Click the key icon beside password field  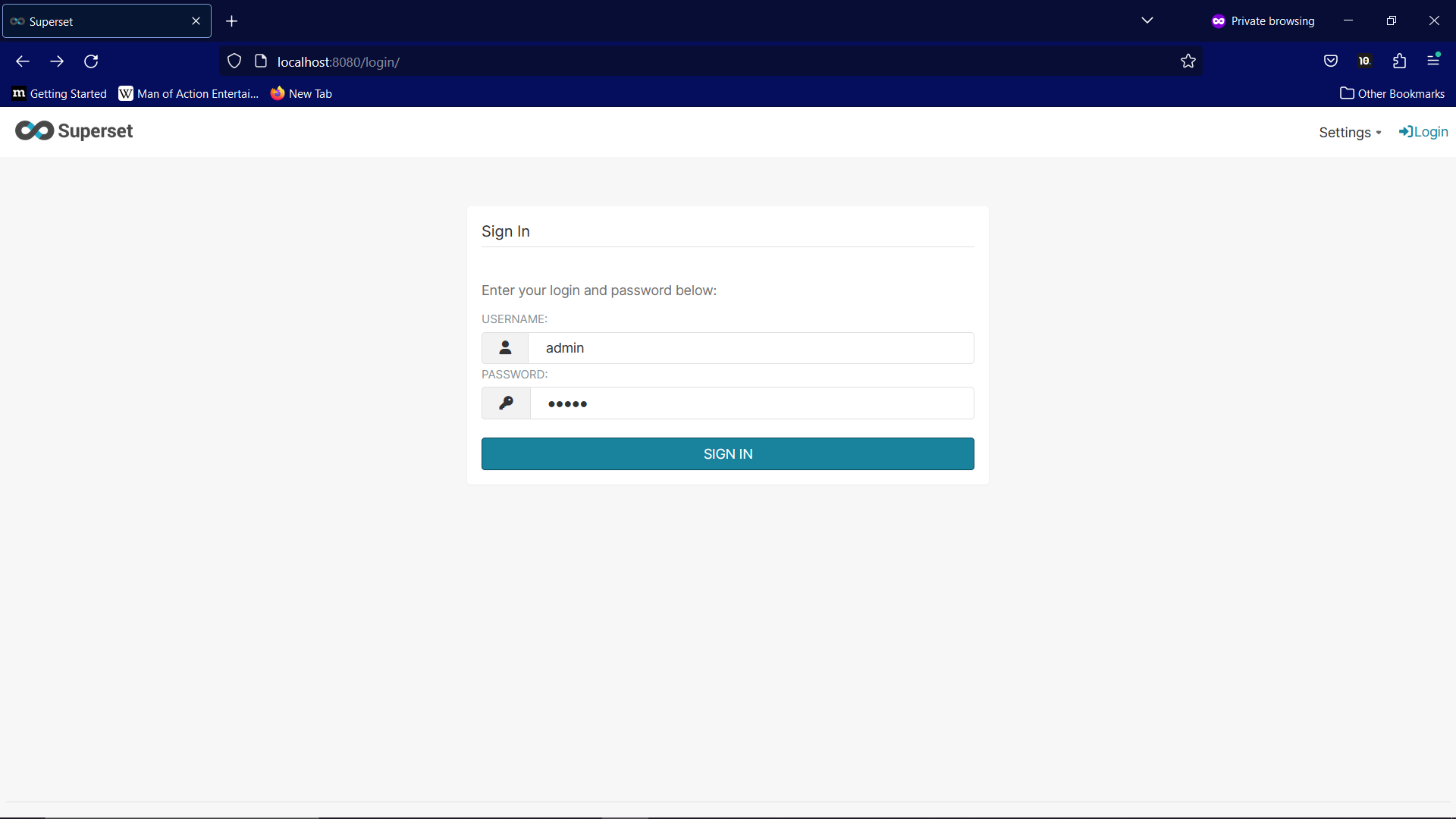pos(506,403)
